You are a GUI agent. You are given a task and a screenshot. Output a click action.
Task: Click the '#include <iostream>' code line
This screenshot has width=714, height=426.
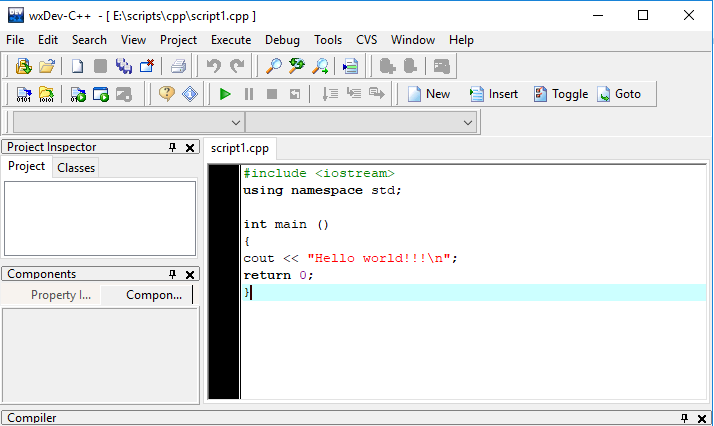319,173
